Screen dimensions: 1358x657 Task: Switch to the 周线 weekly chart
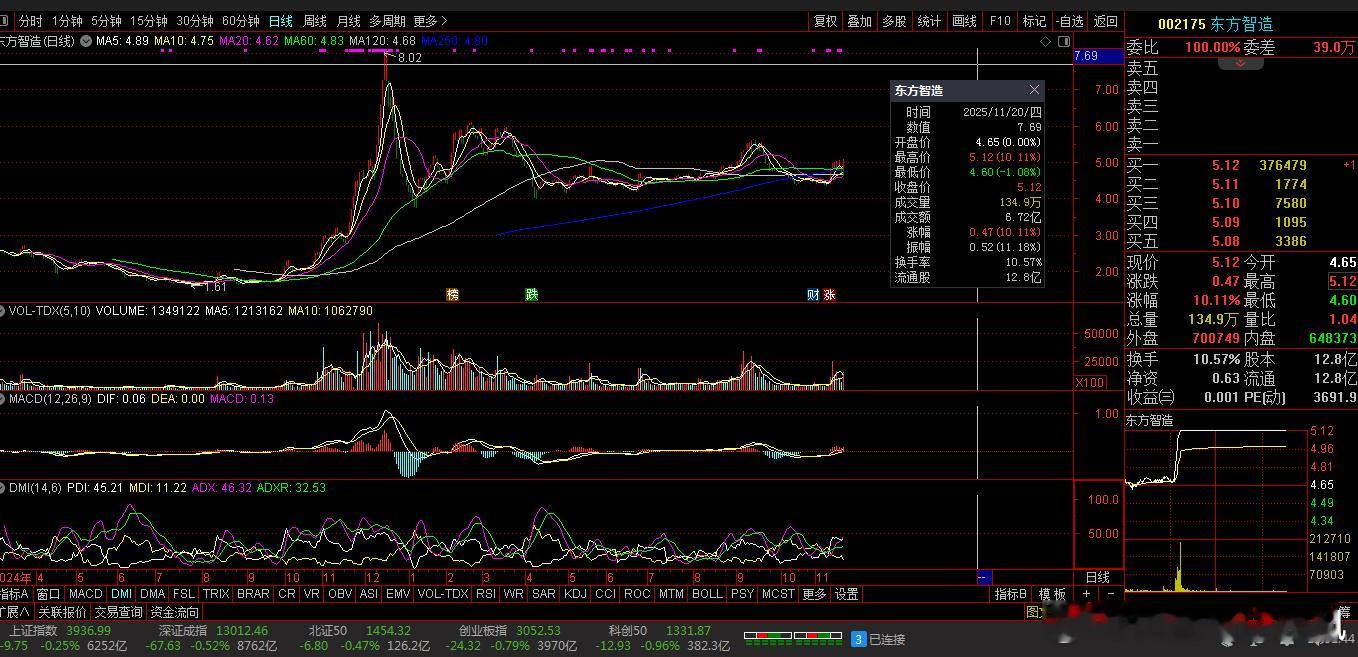click(314, 20)
